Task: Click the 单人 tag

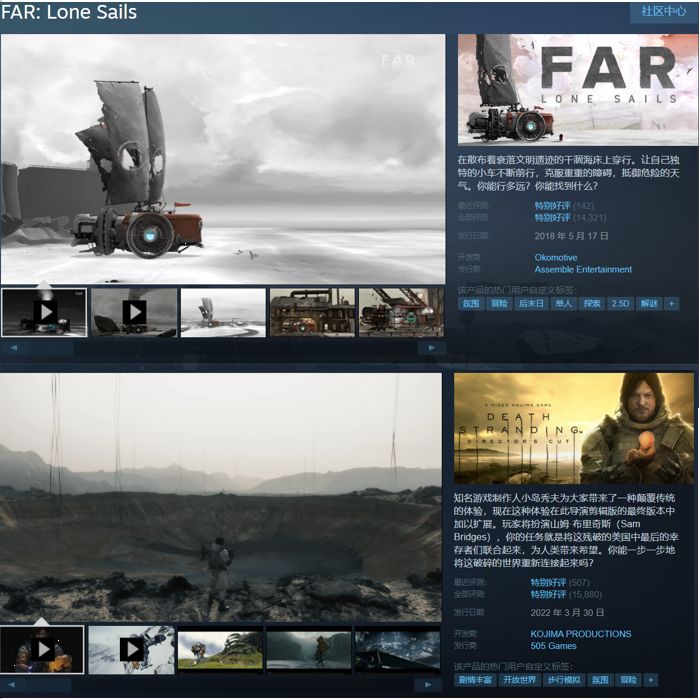Action: click(563, 304)
